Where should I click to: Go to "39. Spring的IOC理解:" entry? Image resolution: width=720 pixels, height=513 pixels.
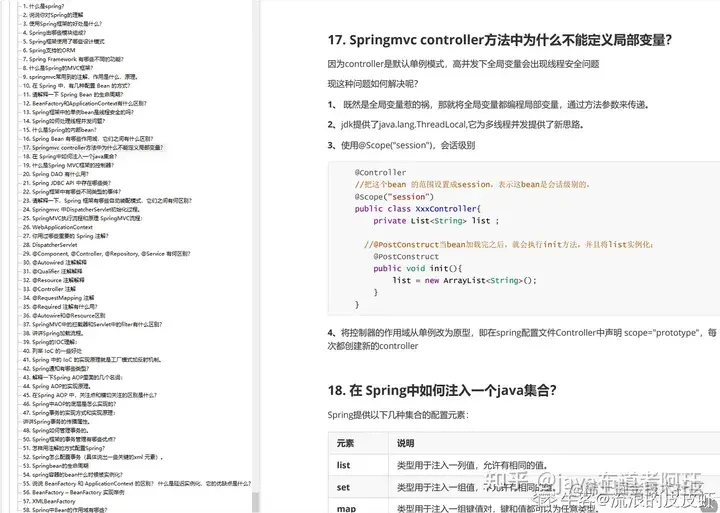pyautogui.click(x=51, y=342)
